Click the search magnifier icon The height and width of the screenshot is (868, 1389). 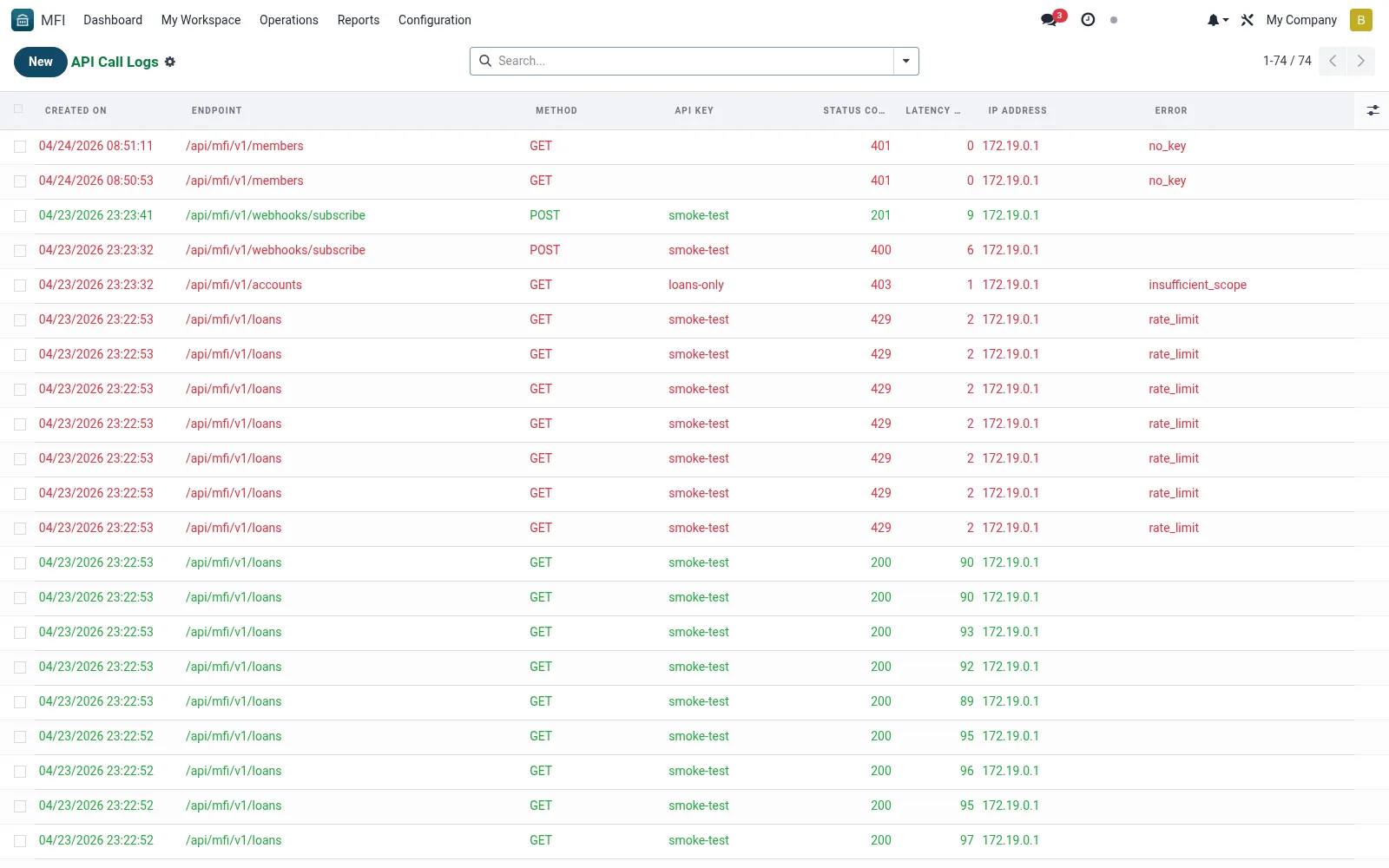pyautogui.click(x=486, y=61)
